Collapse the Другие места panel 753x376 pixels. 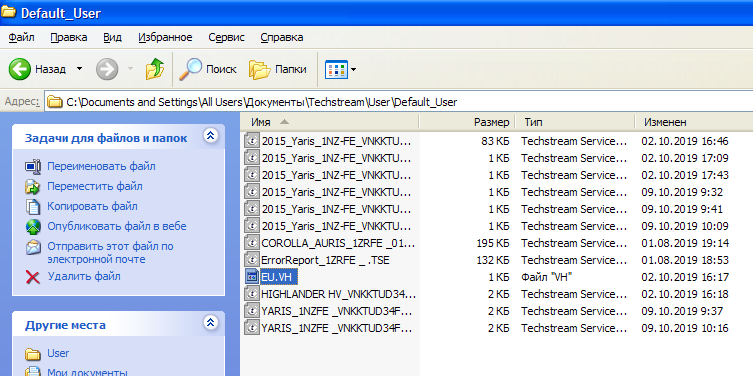(210, 322)
